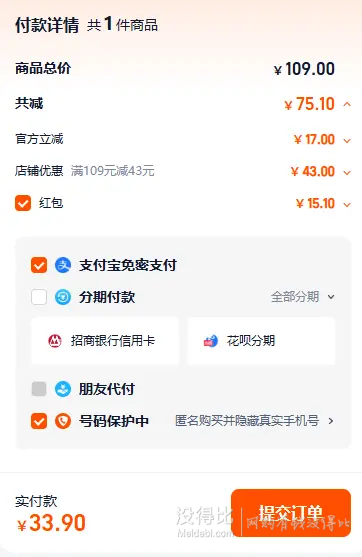Image resolution: width=362 pixels, height=557 pixels.
Task: Uncheck 支付宝免密支付 payment checkbox
Action: [39, 265]
